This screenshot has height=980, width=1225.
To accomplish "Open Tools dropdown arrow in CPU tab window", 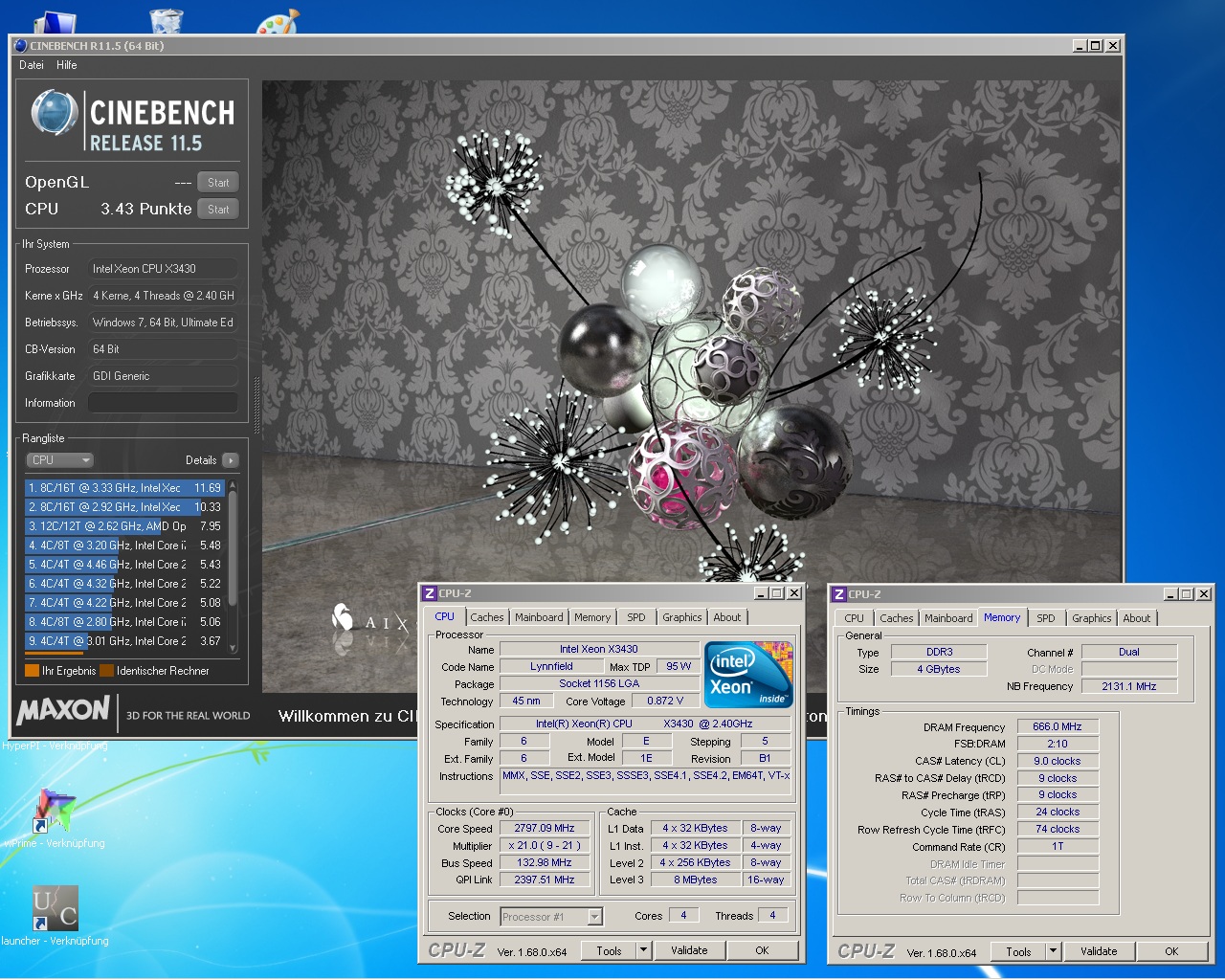I will (x=644, y=950).
